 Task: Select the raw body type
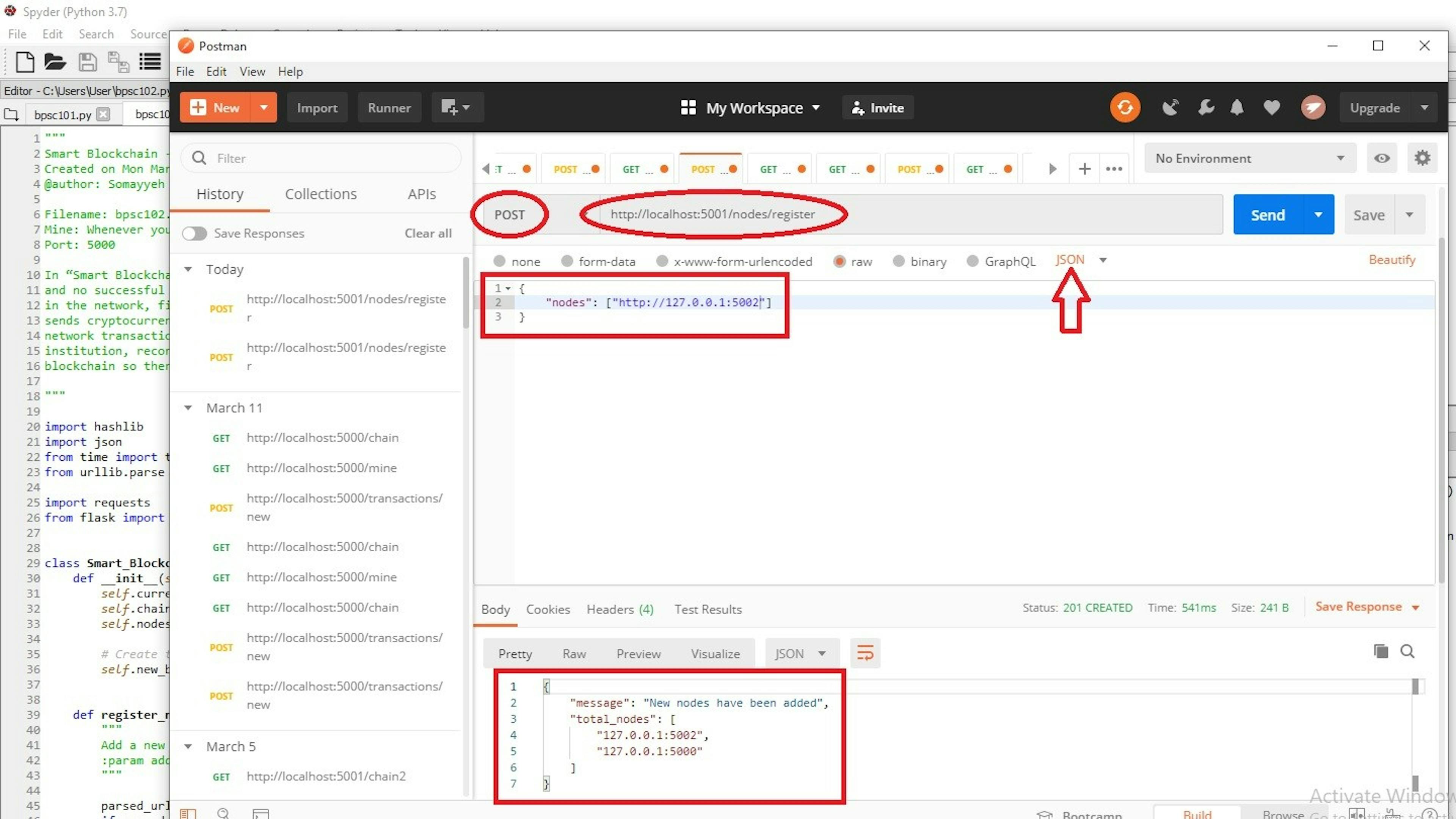tap(839, 261)
